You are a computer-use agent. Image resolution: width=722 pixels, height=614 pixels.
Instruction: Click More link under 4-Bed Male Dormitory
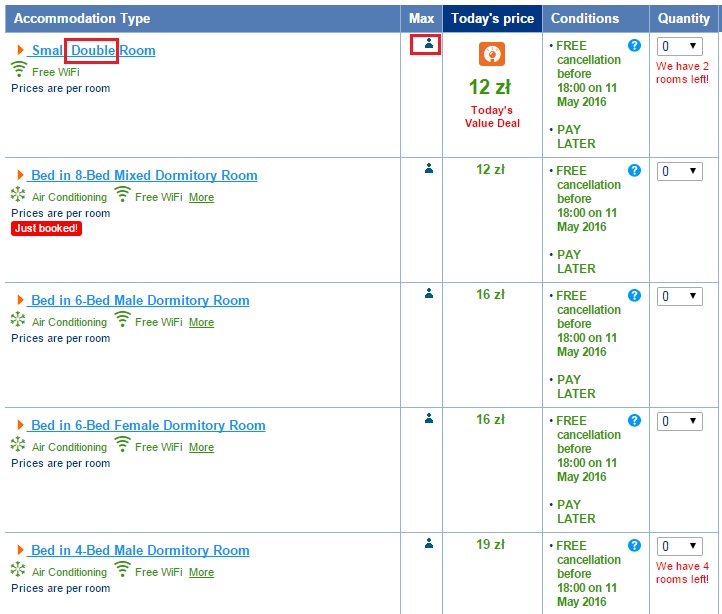(201, 572)
